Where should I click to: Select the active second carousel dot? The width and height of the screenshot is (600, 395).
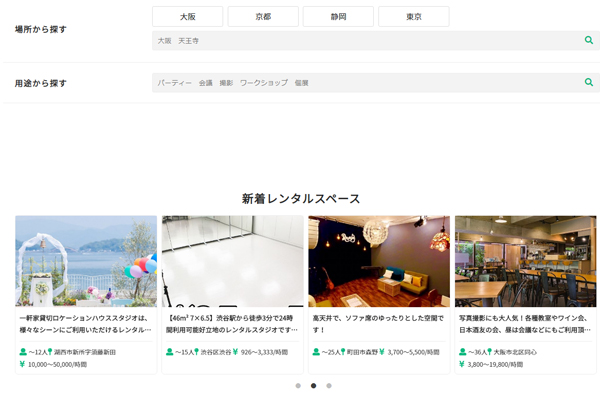[313, 385]
